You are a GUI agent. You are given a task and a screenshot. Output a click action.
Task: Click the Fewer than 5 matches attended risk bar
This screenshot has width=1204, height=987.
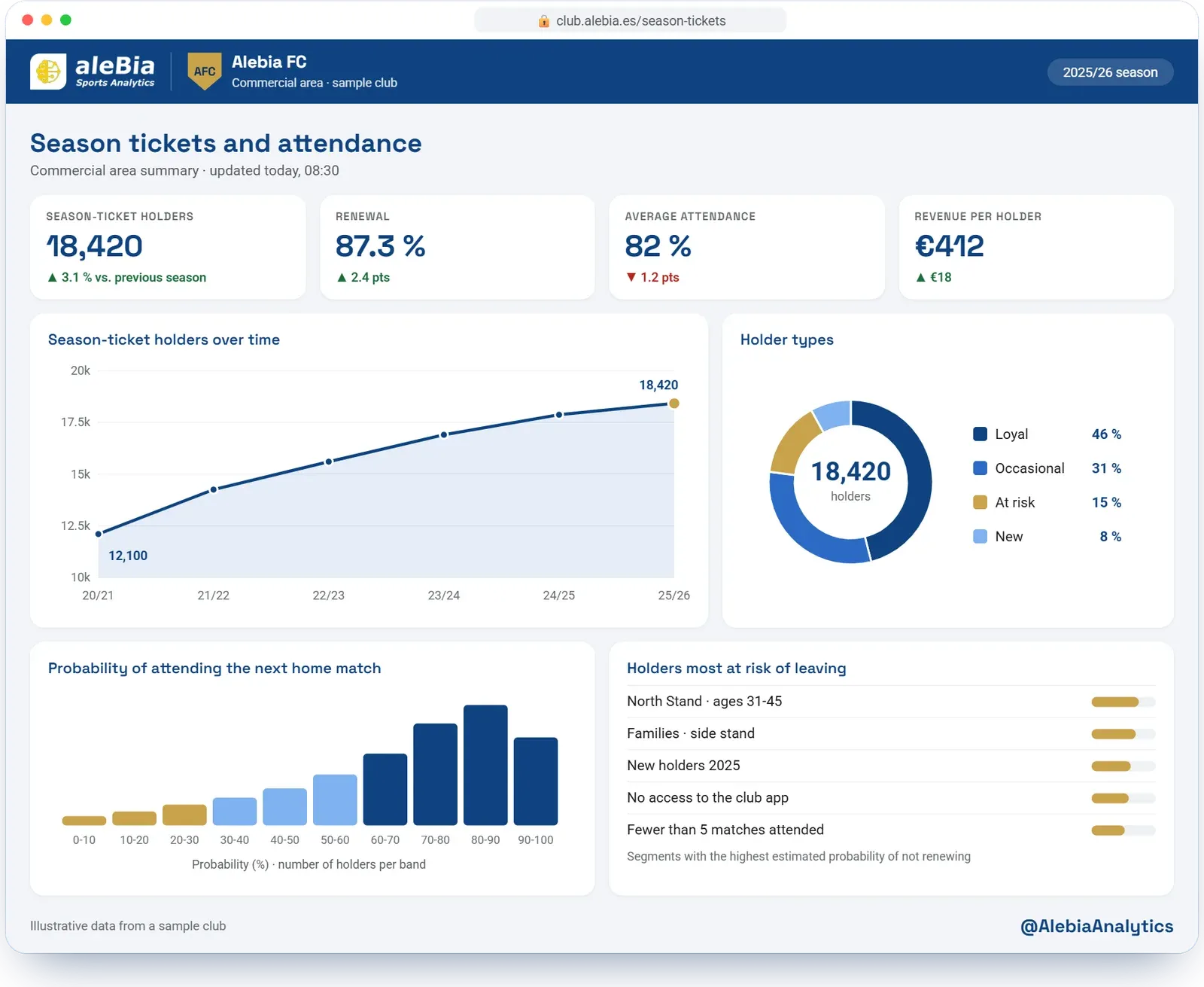[1123, 830]
